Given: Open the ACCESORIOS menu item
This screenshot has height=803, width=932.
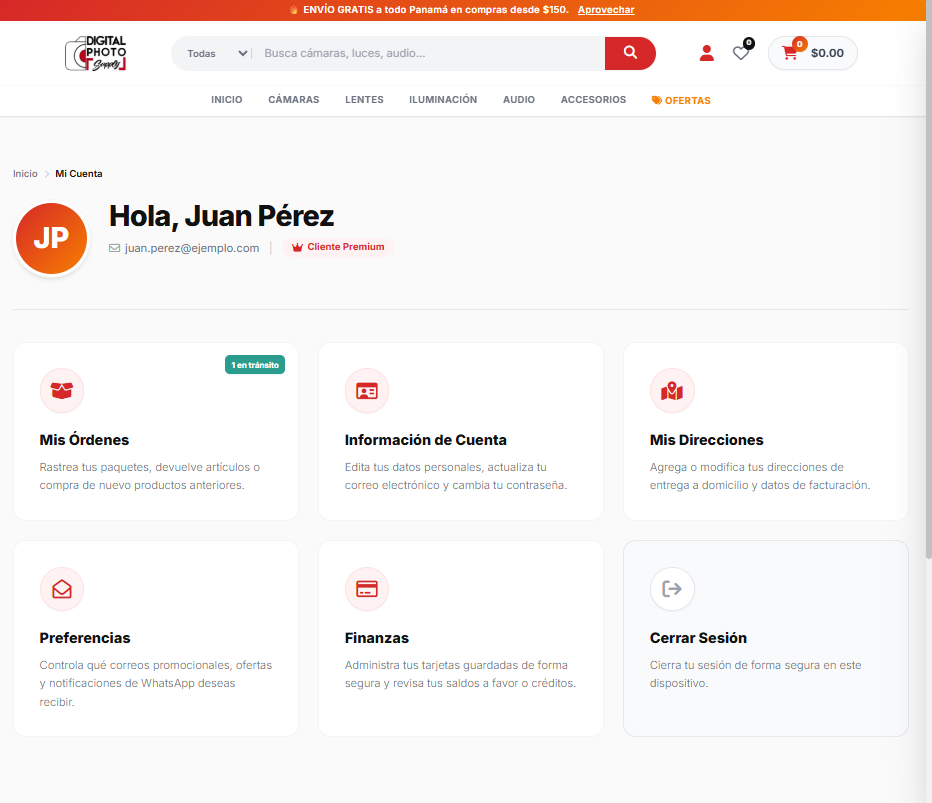Looking at the screenshot, I should 593,100.
